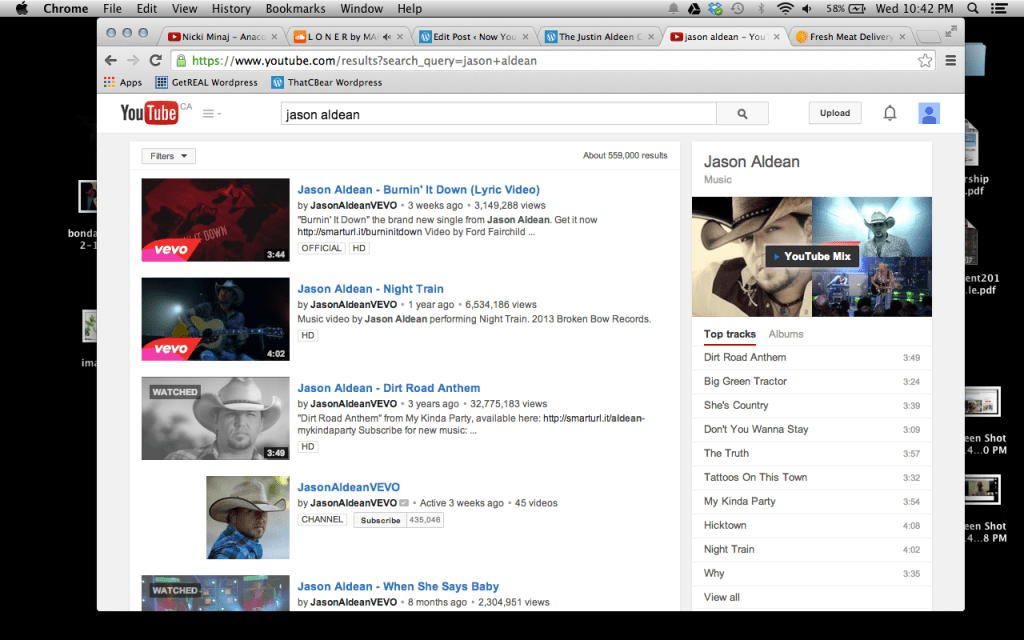Image resolution: width=1024 pixels, height=640 pixels.
Task: Click the Upload button
Action: (x=834, y=113)
